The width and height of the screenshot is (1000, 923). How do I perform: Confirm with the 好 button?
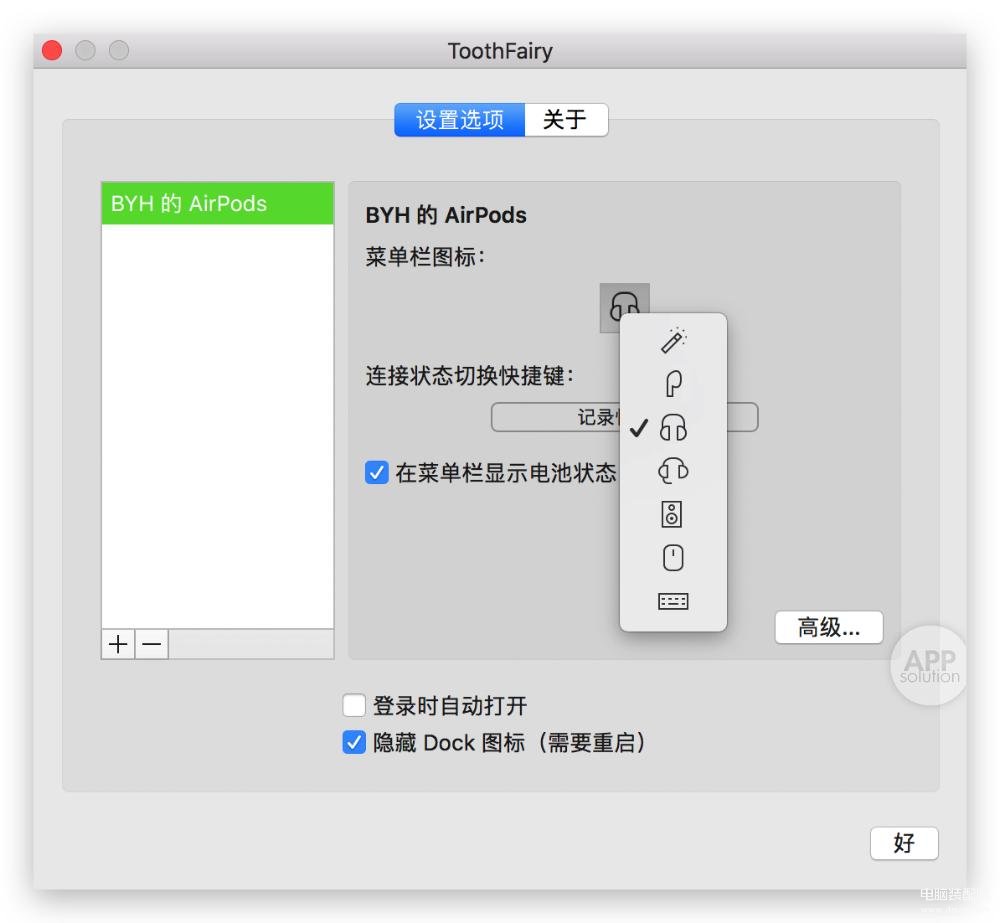[x=904, y=843]
